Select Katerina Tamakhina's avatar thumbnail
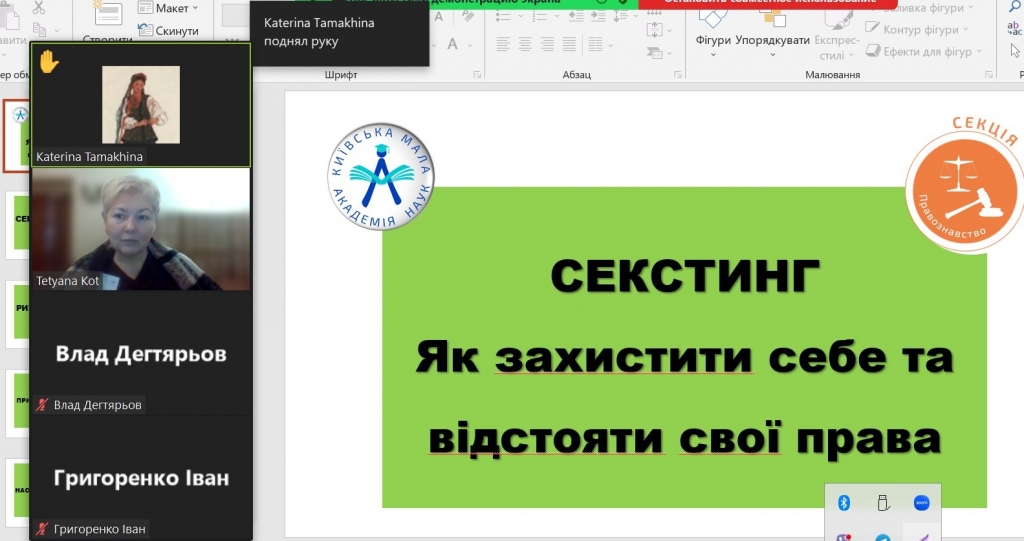Viewport: 1024px width, 541px height. coord(141,105)
